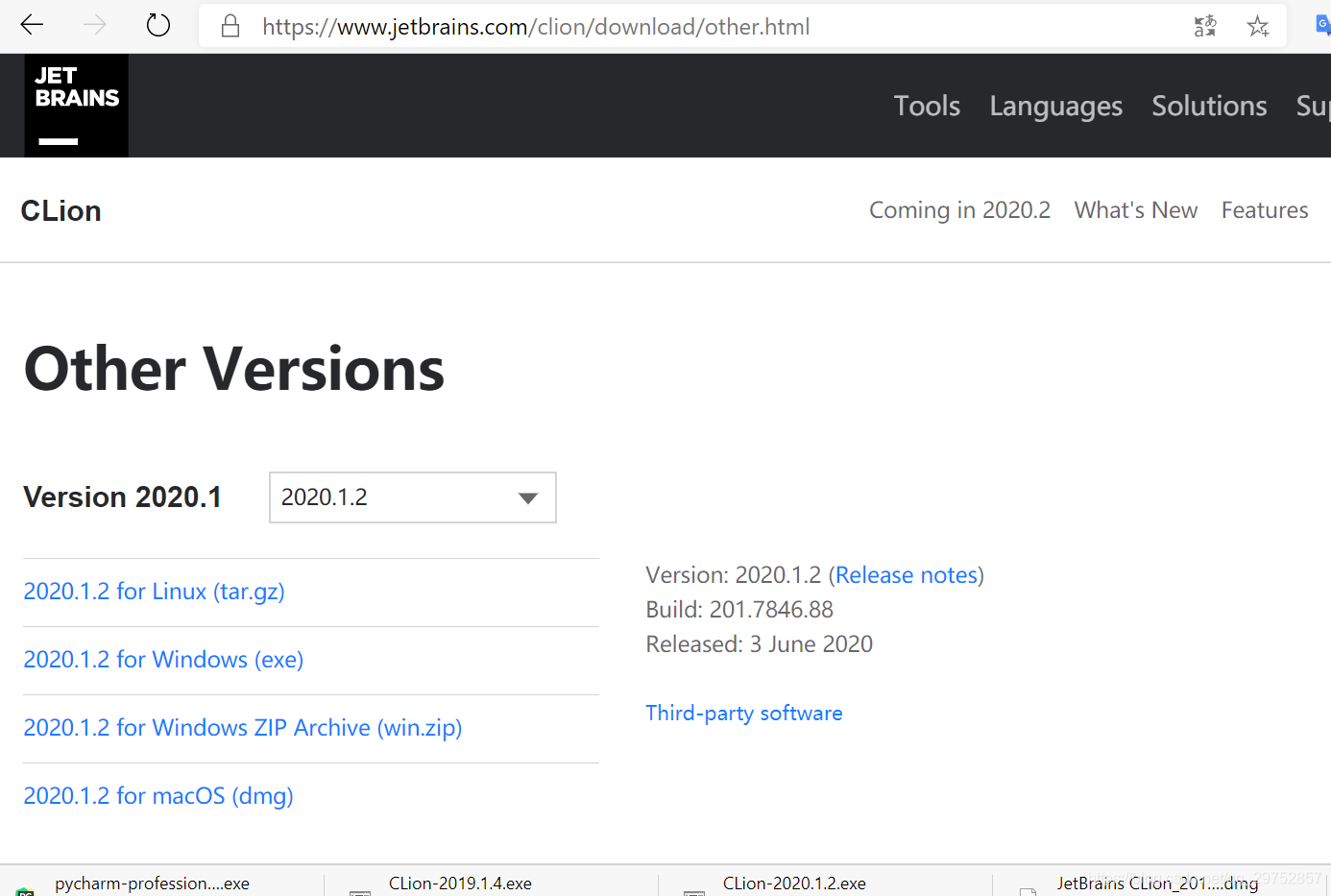This screenshot has height=896, width=1331.
Task: Open the Coming in 2020.2 page
Action: point(959,210)
